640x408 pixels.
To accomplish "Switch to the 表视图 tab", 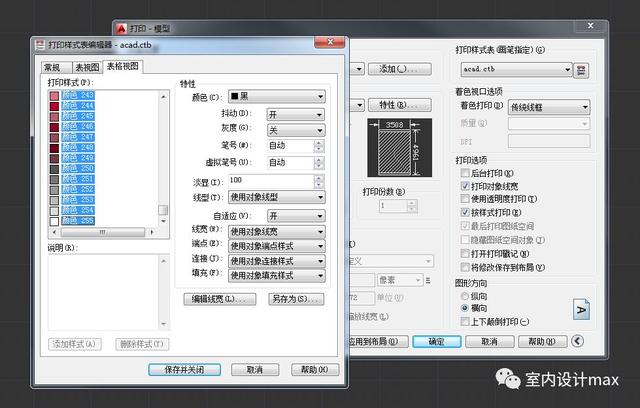I will [87, 67].
